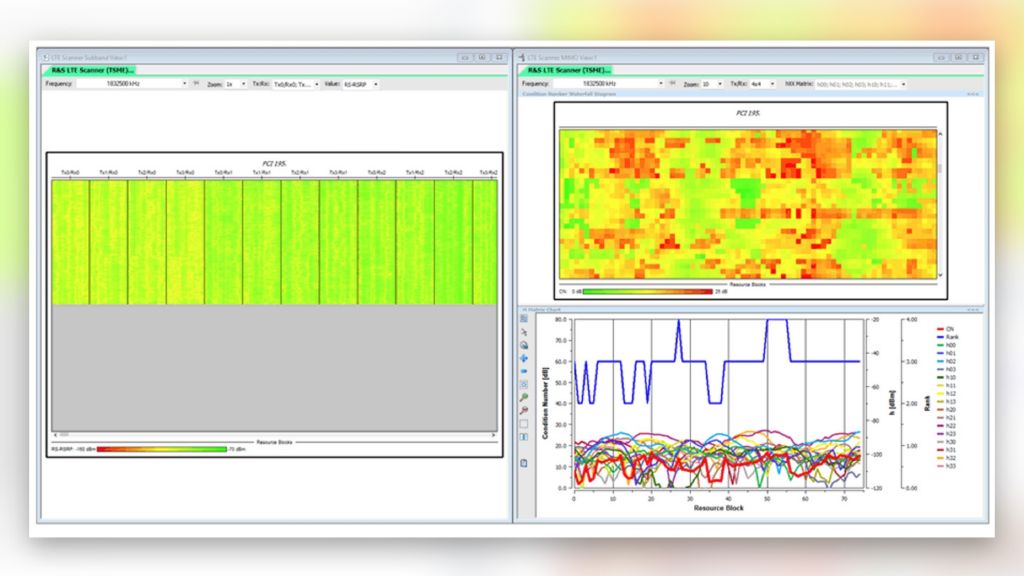Open the notes icon at the toolbar bottom
1024x576 pixels.
(x=524, y=460)
